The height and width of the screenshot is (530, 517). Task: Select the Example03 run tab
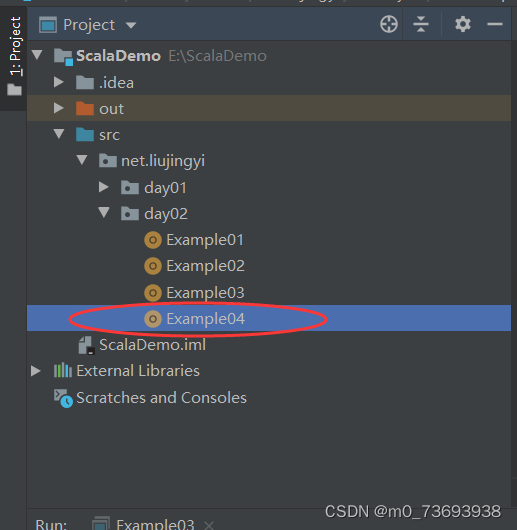[x=144, y=524]
